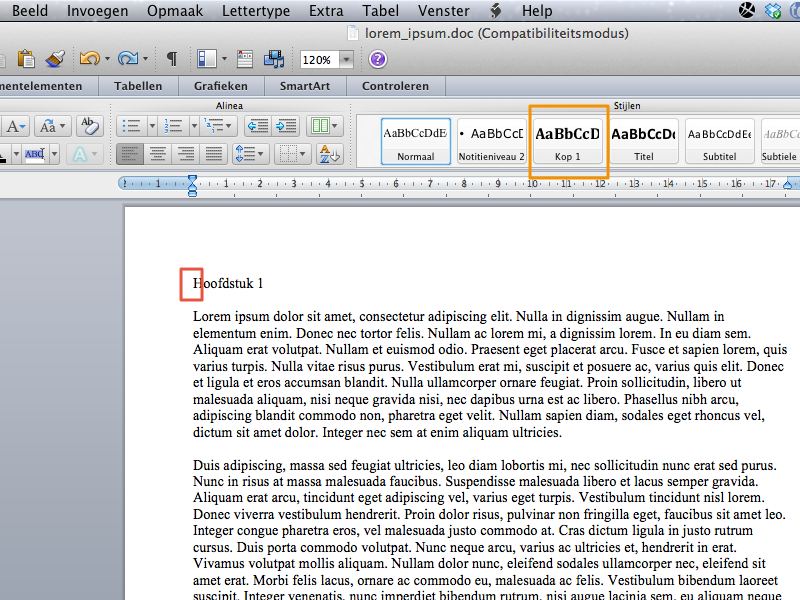Screen dimensions: 800x600
Task: Toggle the paragraph marks display
Action: [172, 59]
